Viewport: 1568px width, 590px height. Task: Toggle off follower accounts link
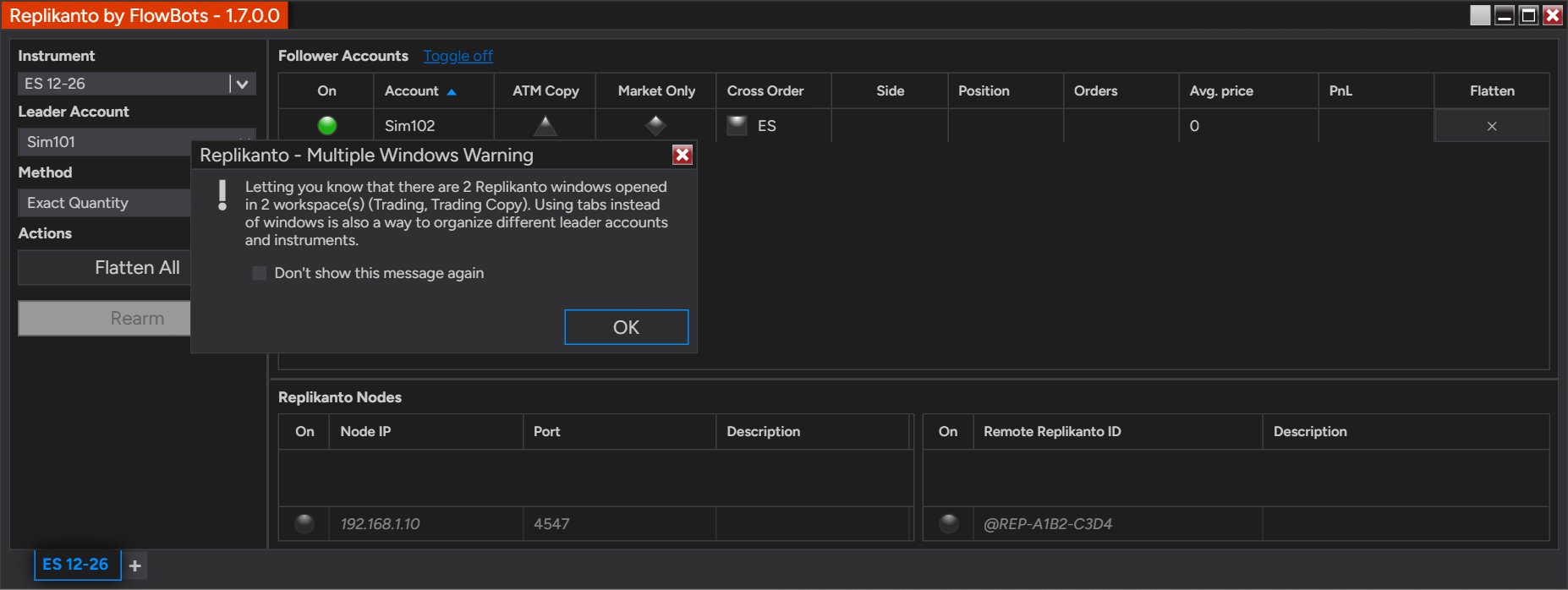point(458,56)
